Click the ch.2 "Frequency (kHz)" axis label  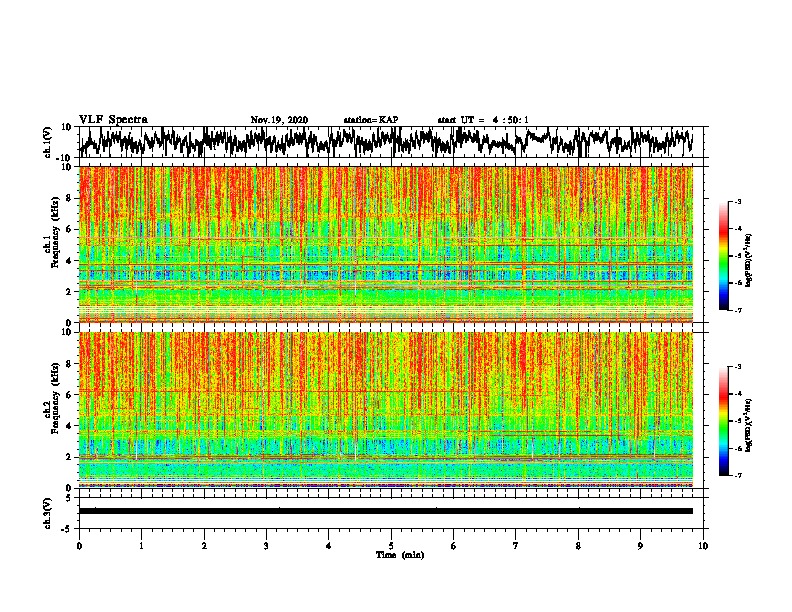(55, 398)
